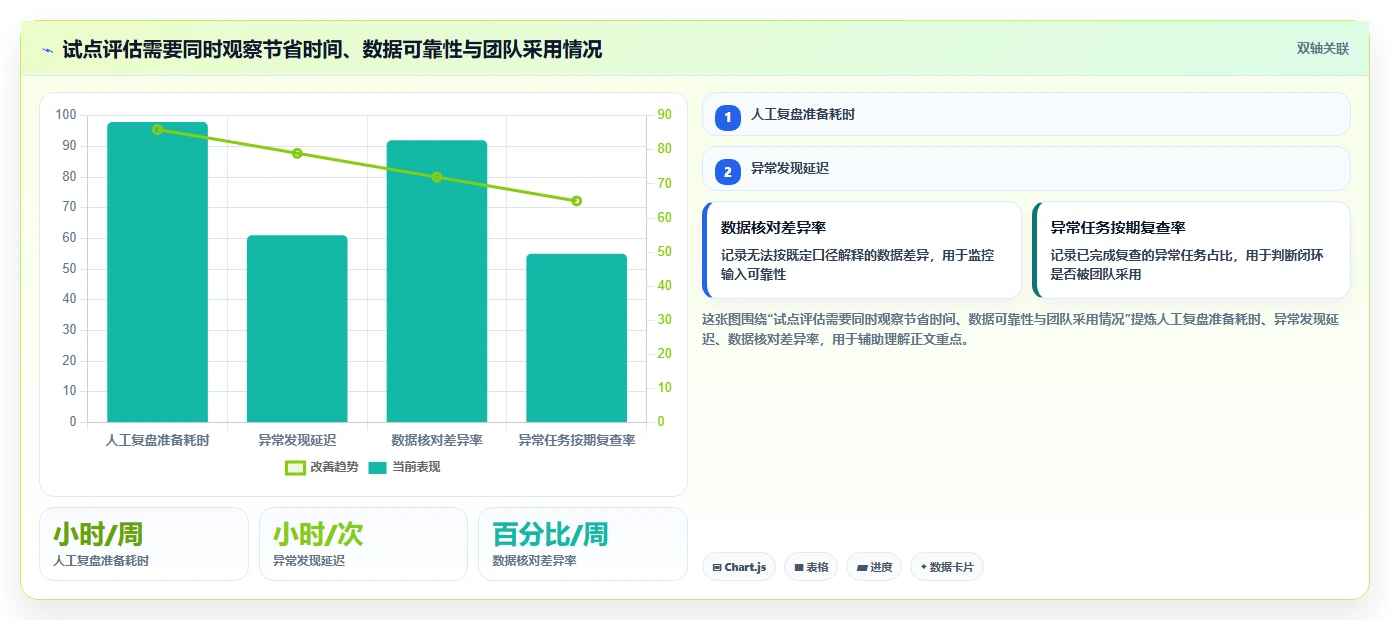Click the x-axis label 异常发现延迟
Image resolution: width=1390 pixels, height=620 pixels.
click(x=297, y=440)
